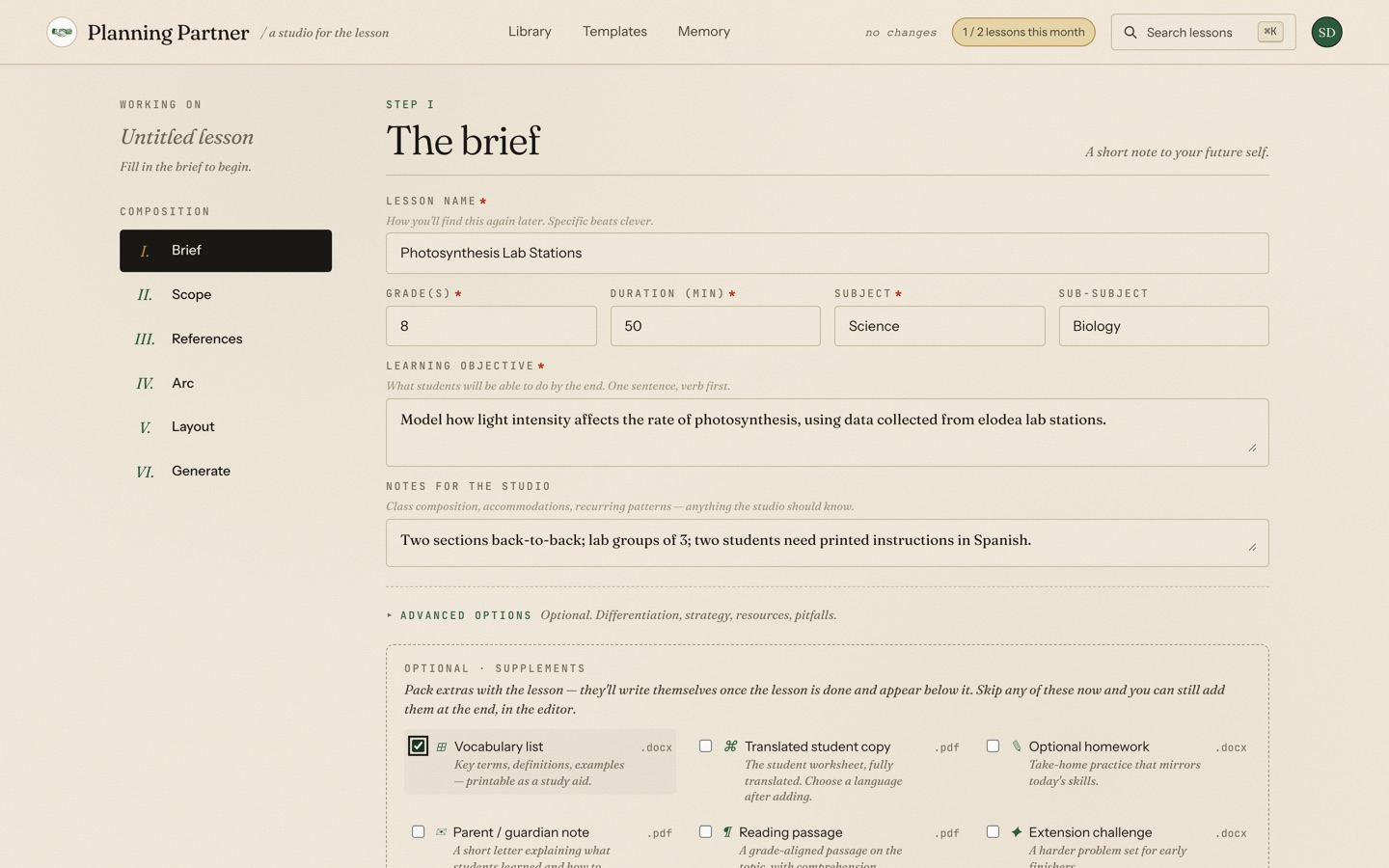
Task: Tick the Optional homework checkbox
Action: [x=993, y=746]
